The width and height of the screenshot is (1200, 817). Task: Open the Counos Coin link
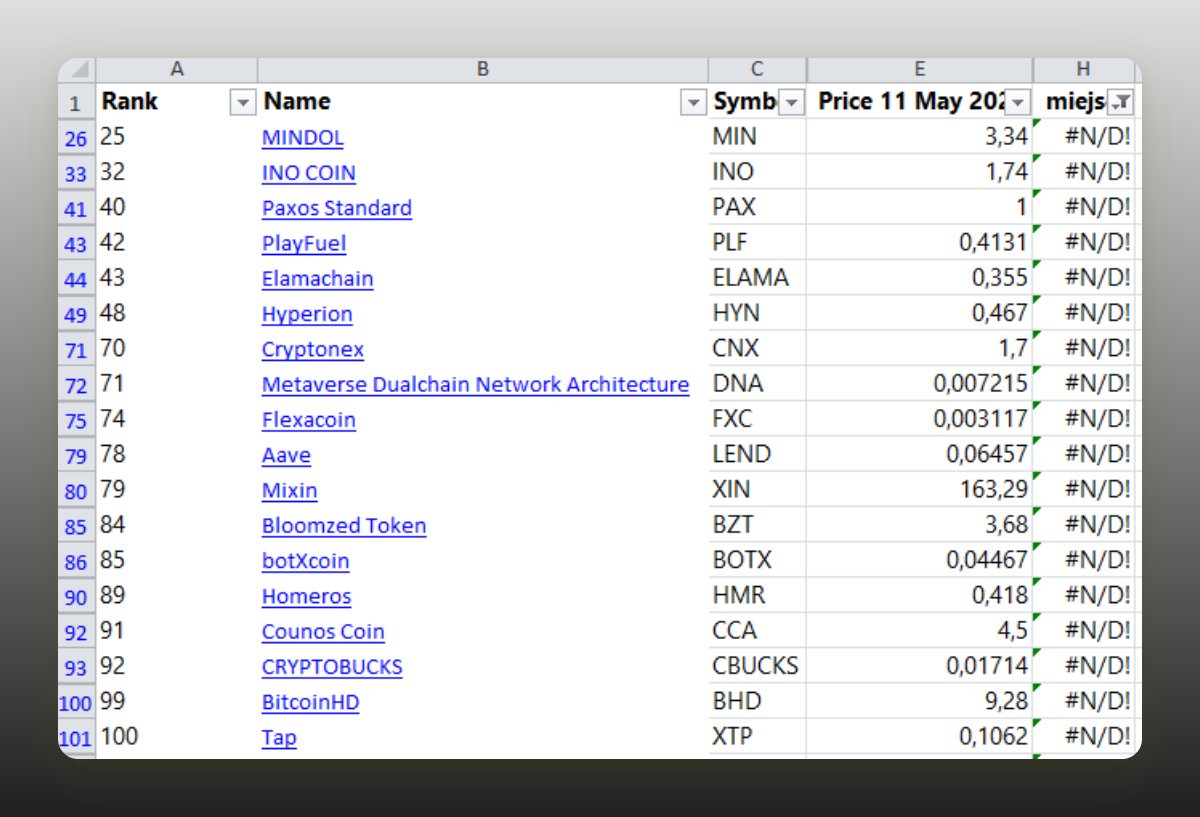point(323,632)
